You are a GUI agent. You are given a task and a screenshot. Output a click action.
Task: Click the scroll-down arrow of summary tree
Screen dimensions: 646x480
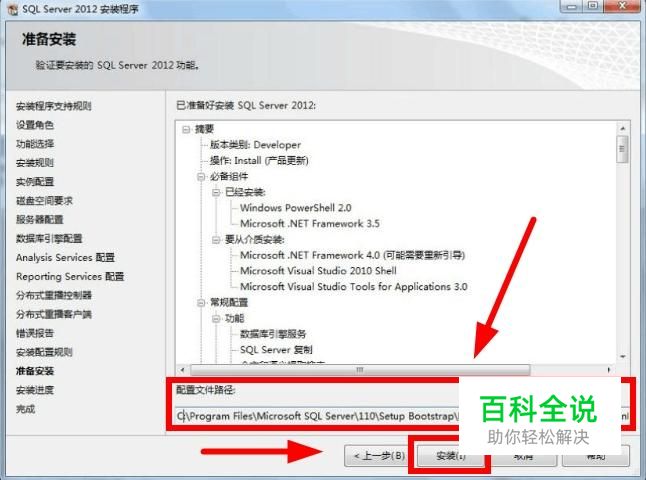pos(623,356)
